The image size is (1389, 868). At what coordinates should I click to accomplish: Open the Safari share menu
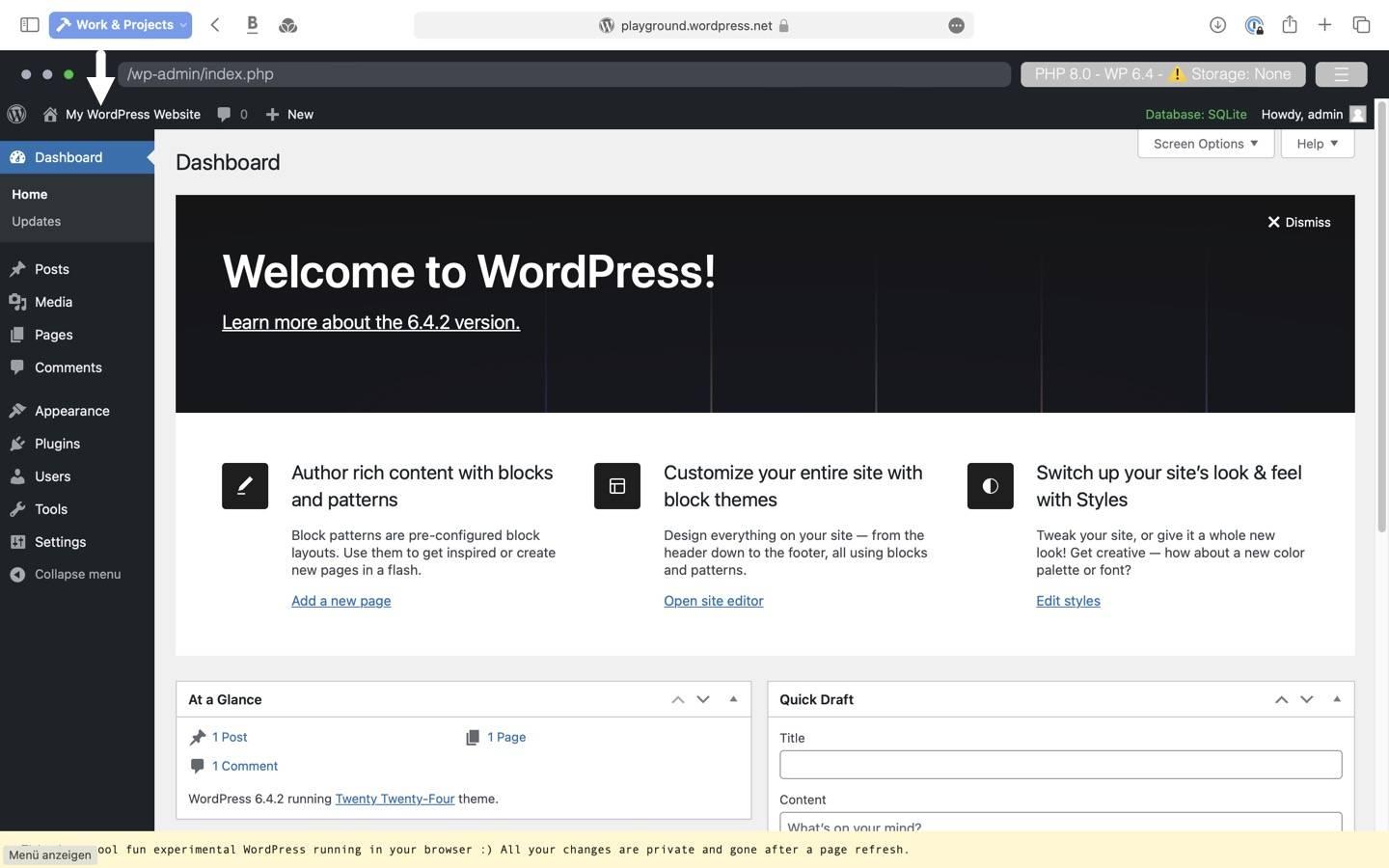[x=1289, y=24]
